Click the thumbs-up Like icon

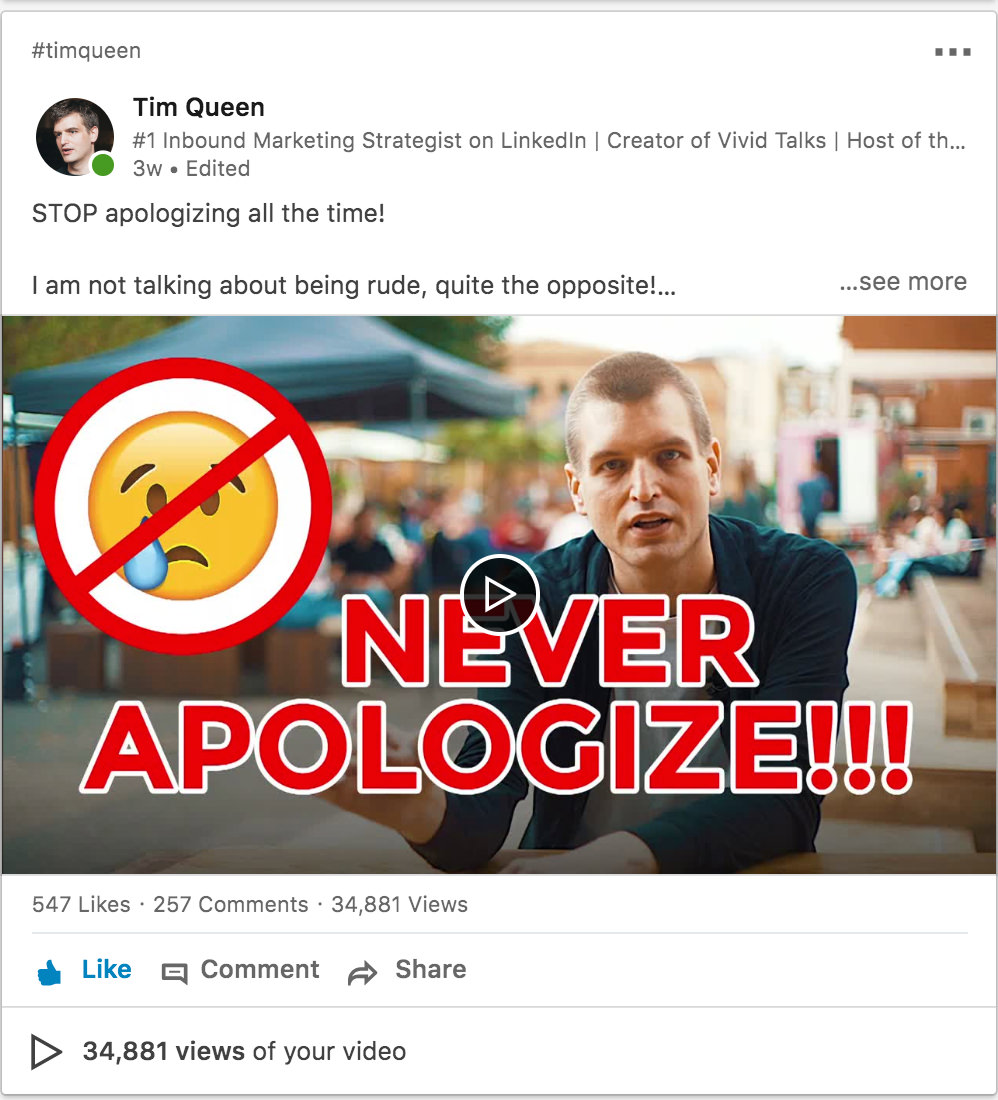pos(49,972)
